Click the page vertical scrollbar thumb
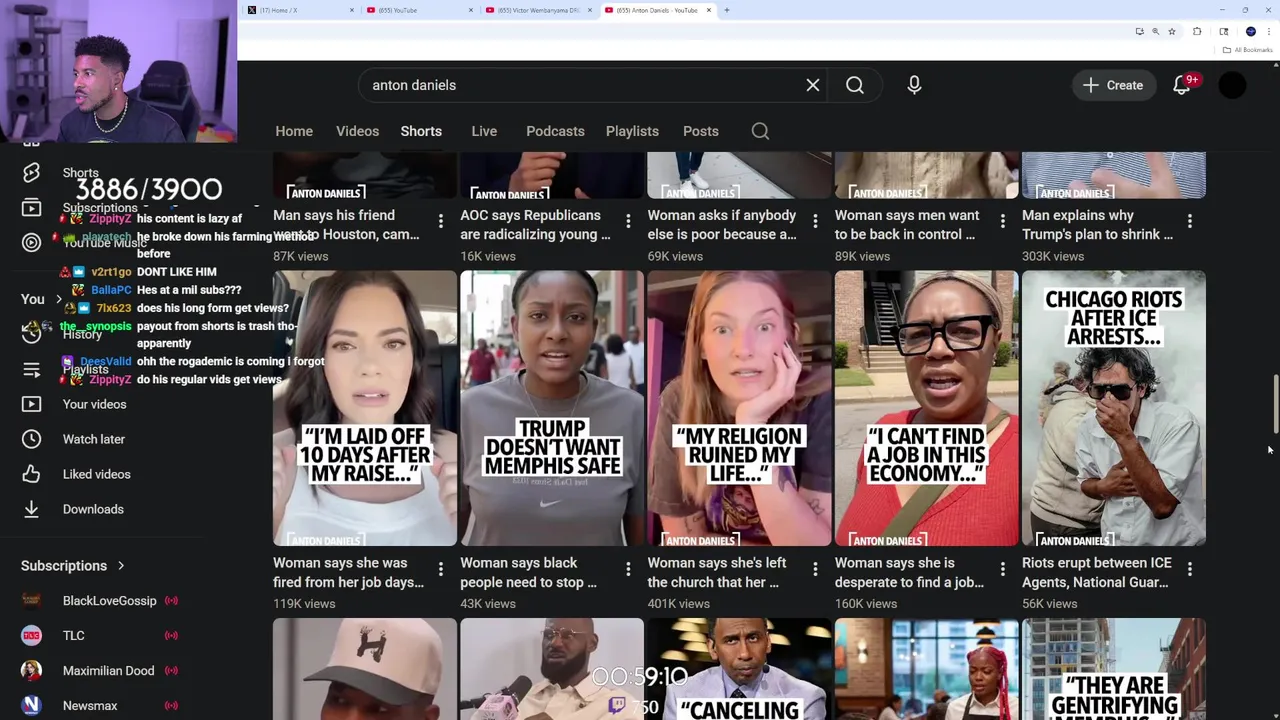The image size is (1280, 720). 1275,405
